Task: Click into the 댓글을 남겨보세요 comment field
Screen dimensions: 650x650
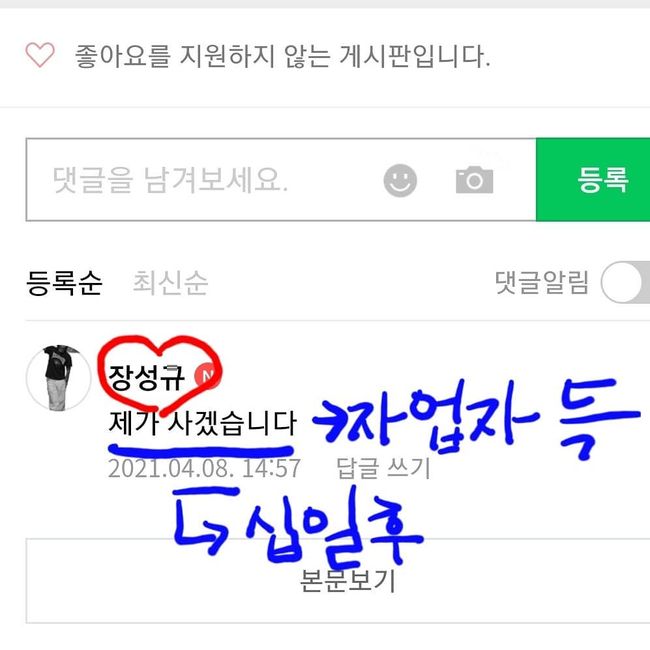Action: (281, 179)
